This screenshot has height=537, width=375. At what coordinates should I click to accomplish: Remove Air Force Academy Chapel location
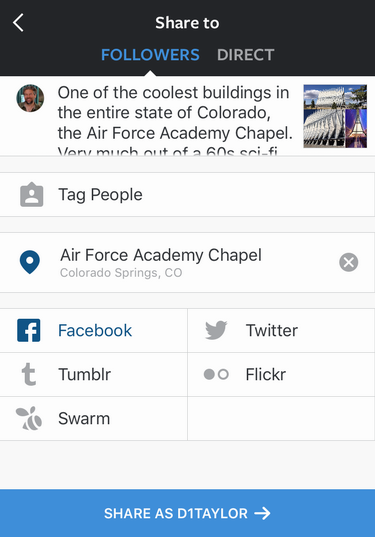349,262
